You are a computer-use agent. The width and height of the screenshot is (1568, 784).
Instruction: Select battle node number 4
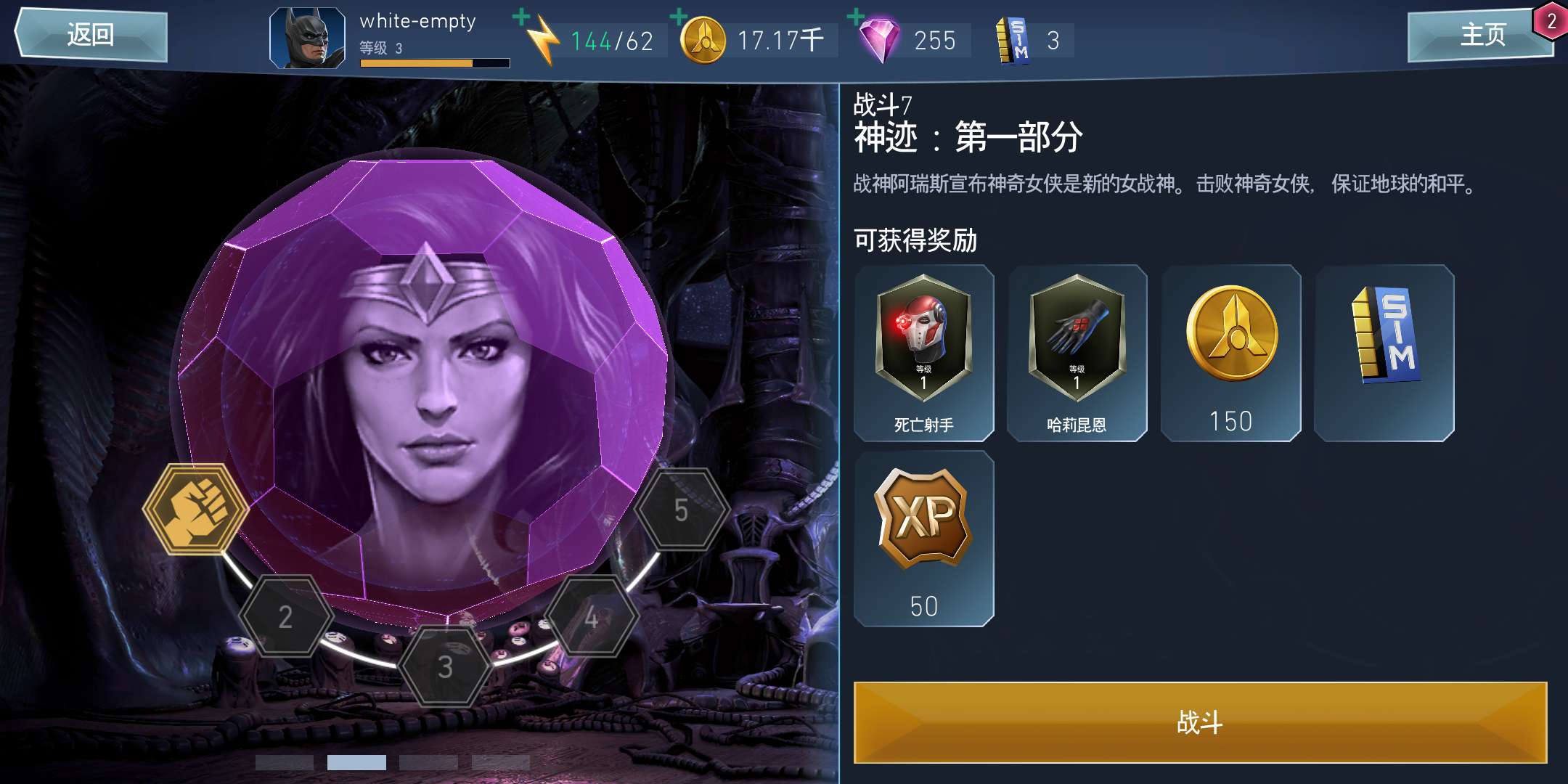pos(592,617)
